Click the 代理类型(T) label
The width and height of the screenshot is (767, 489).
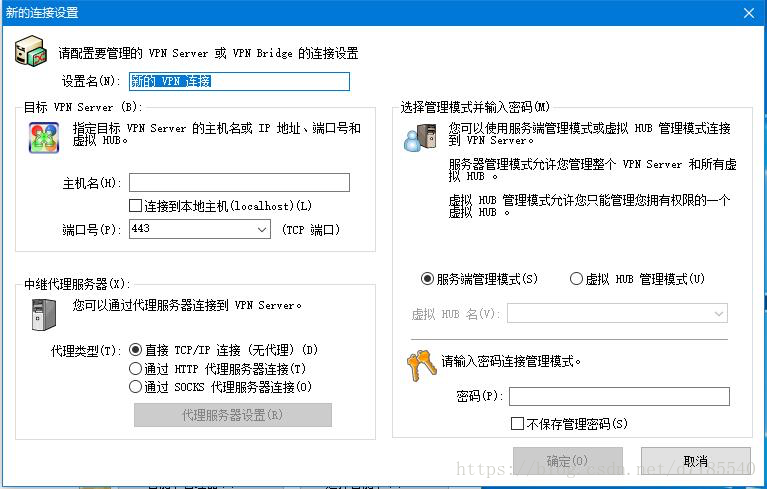[85, 351]
